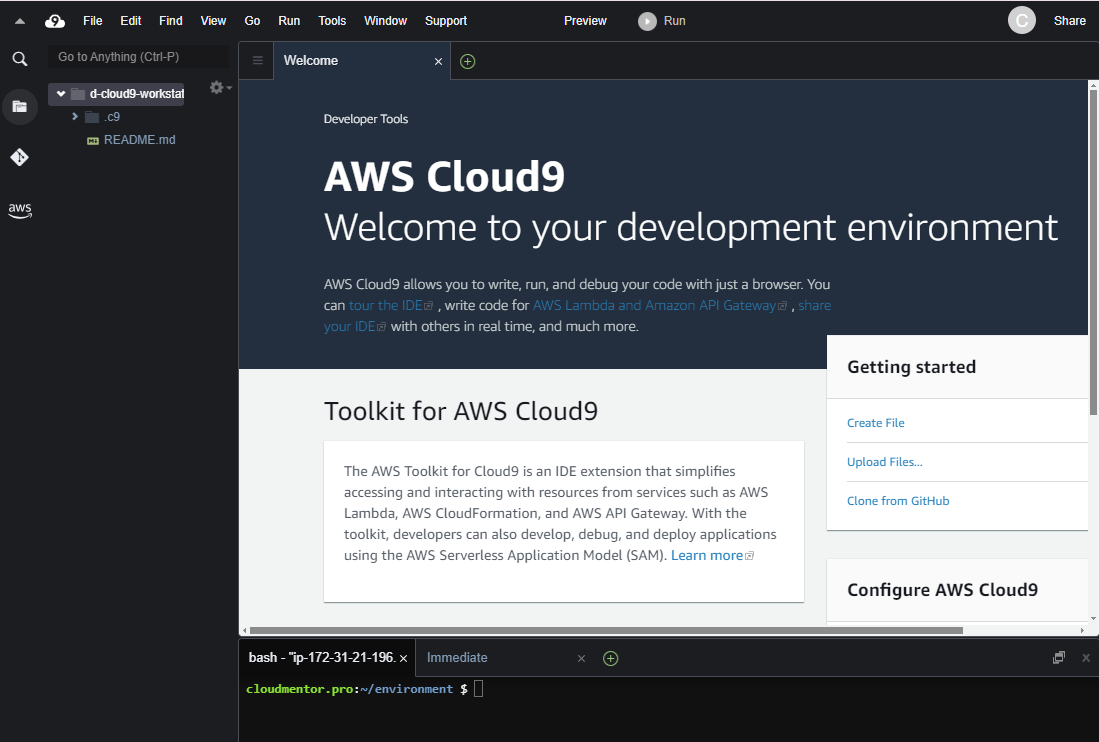1099x742 pixels.
Task: Open the file tree settings gear dropdown
Action: [x=218, y=88]
